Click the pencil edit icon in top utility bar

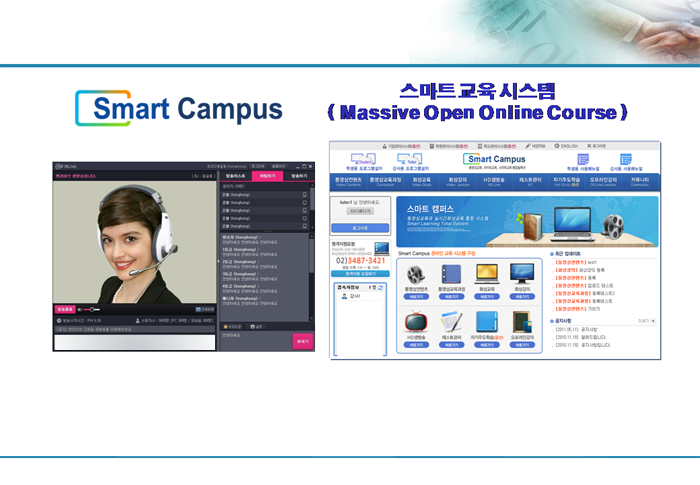pyautogui.click(x=528, y=146)
